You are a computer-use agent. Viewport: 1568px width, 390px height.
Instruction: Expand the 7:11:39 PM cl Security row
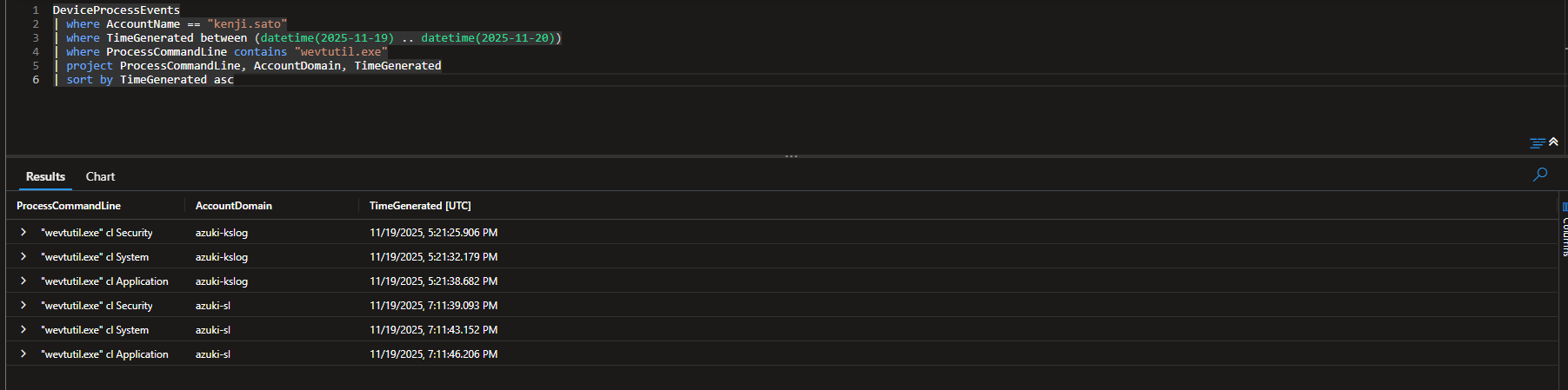[23, 306]
